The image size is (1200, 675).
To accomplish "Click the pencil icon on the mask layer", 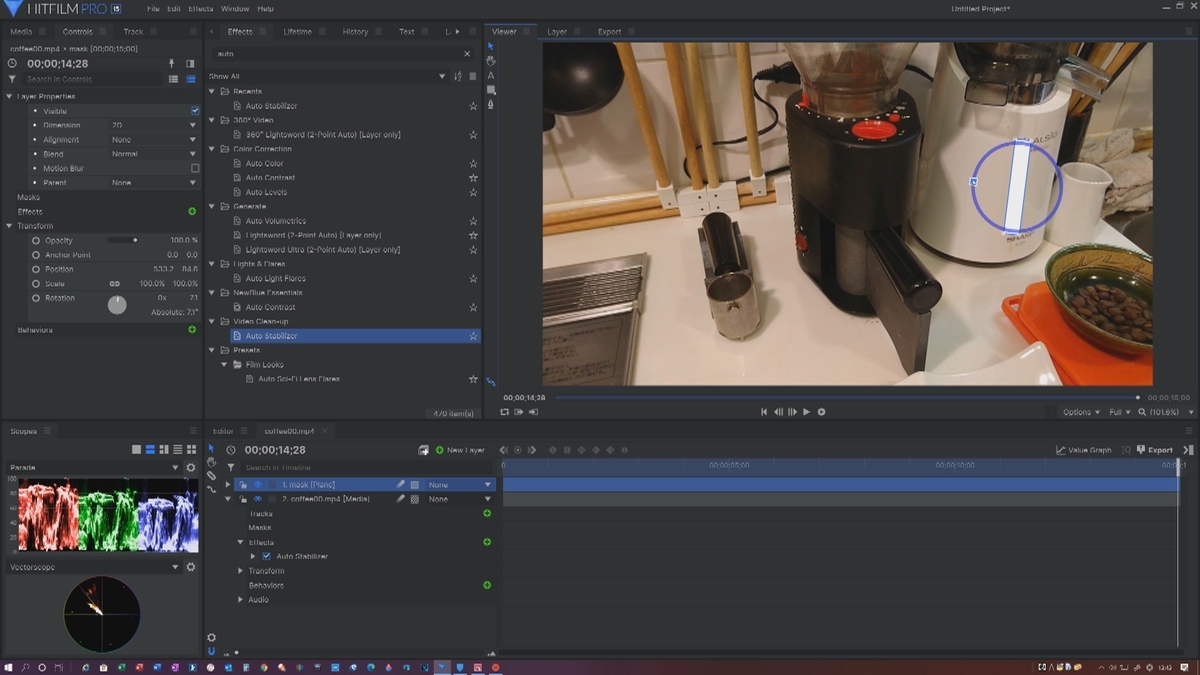I will [x=401, y=484].
